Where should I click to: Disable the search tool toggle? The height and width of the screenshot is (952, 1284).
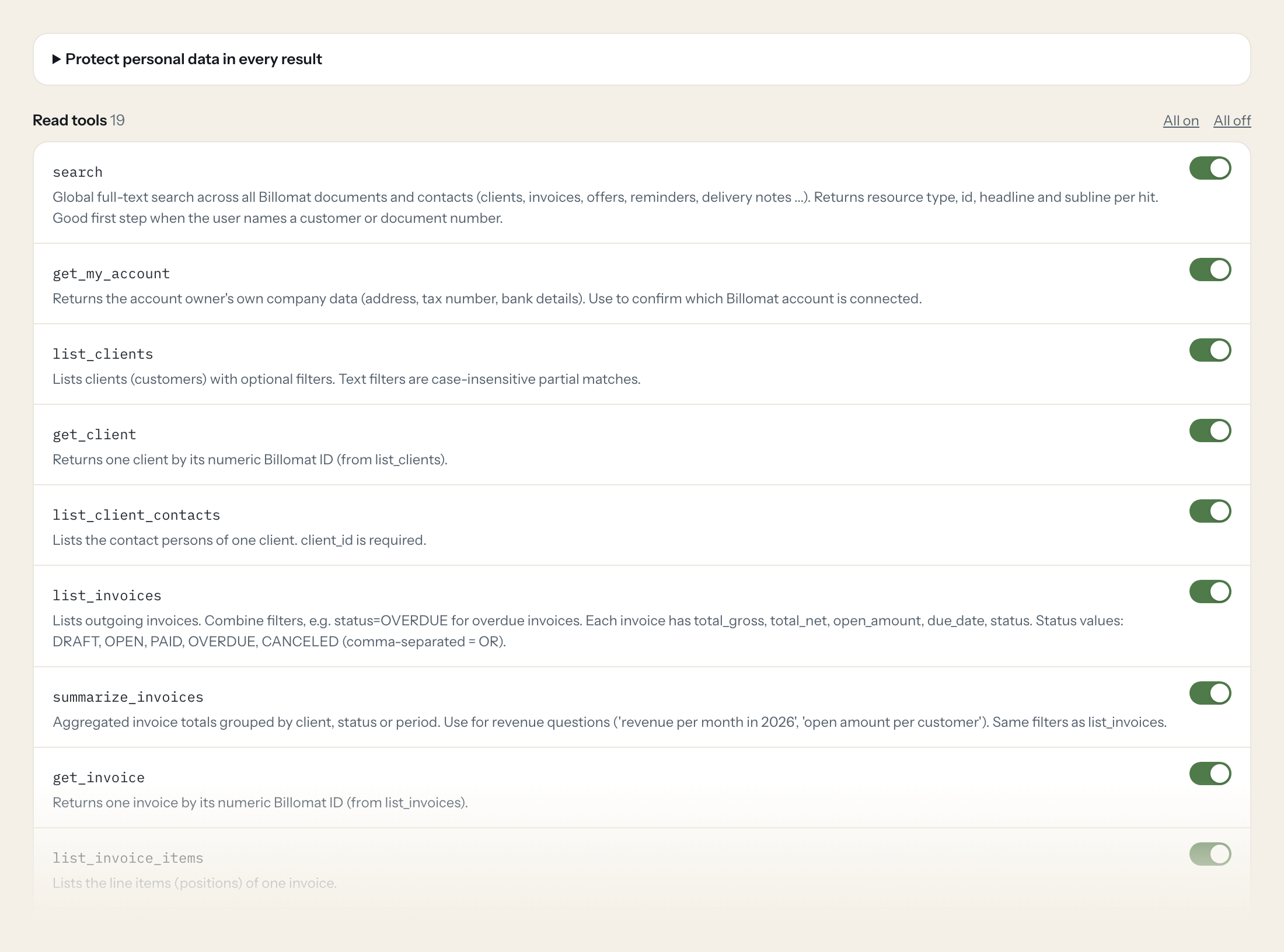[x=1210, y=168]
